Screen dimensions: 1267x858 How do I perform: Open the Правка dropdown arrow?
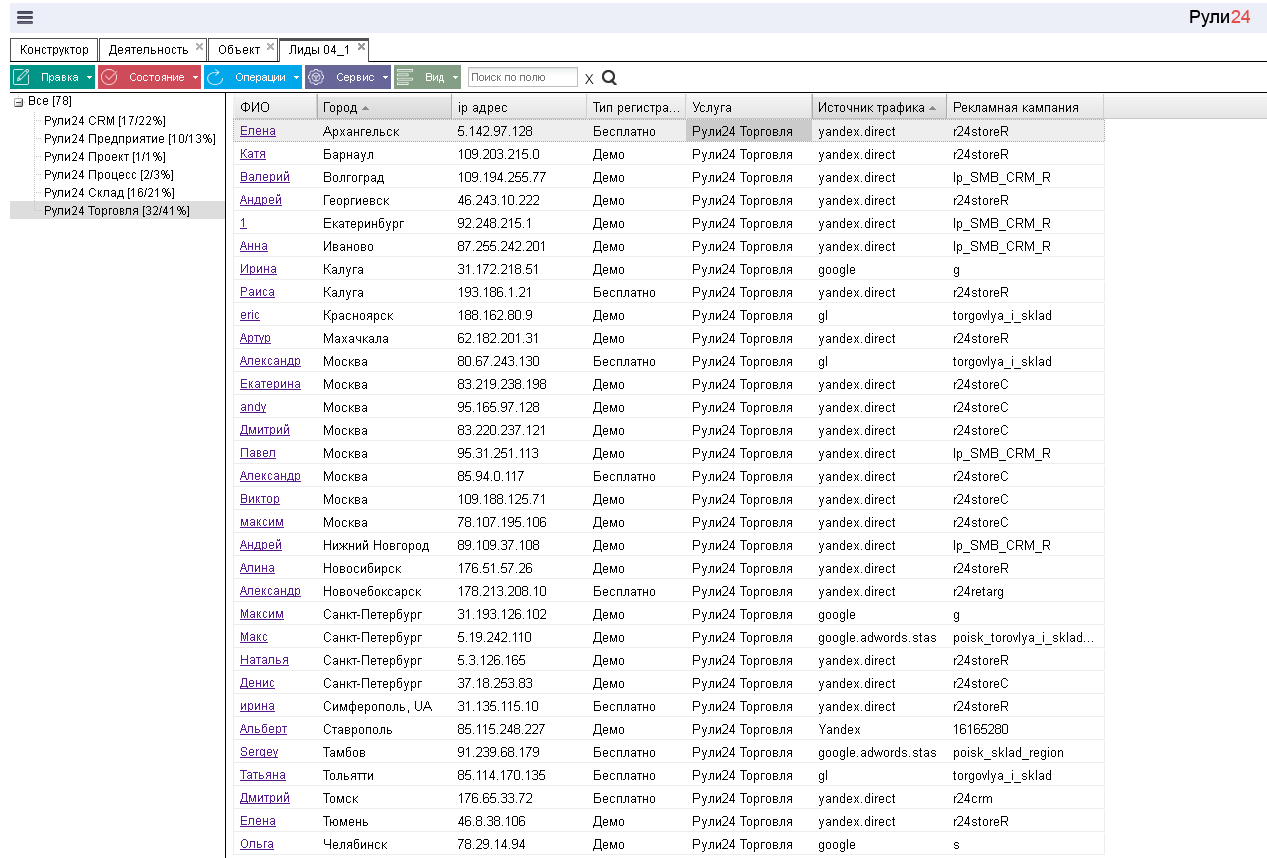point(90,77)
